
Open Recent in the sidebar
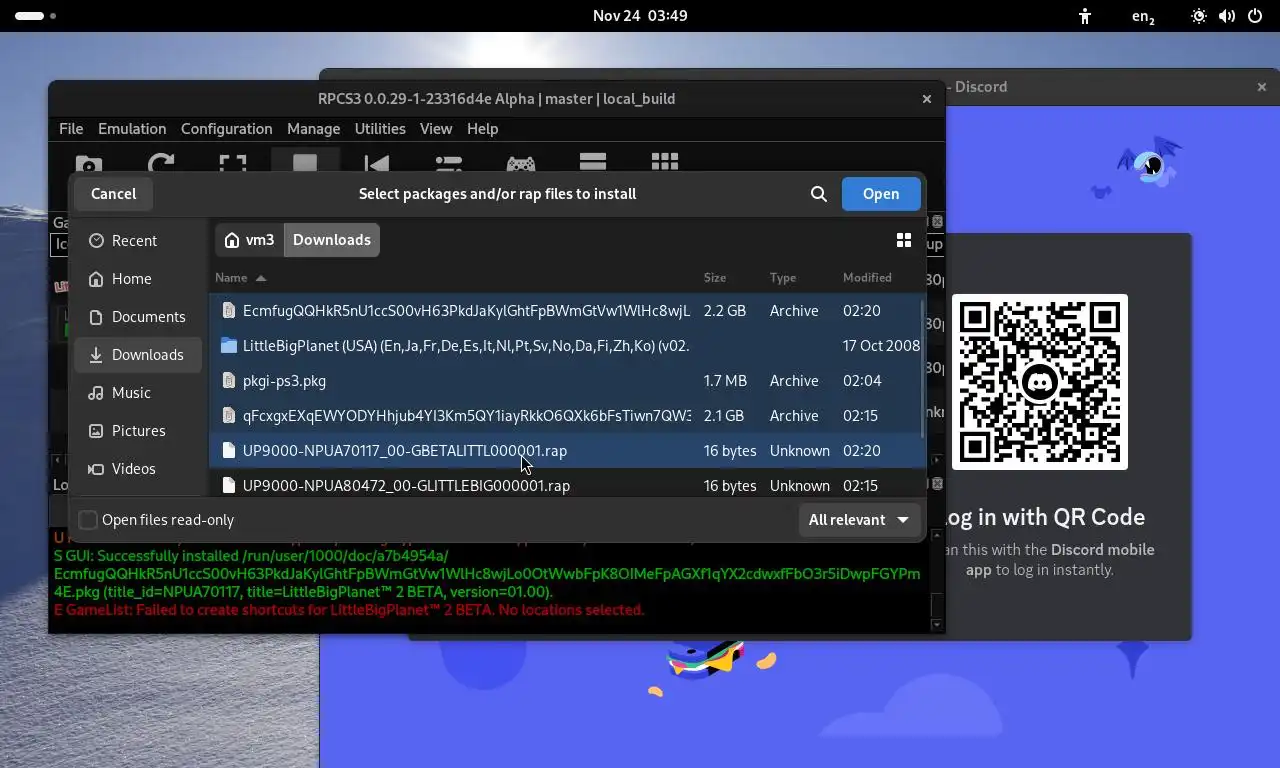click(x=136, y=241)
